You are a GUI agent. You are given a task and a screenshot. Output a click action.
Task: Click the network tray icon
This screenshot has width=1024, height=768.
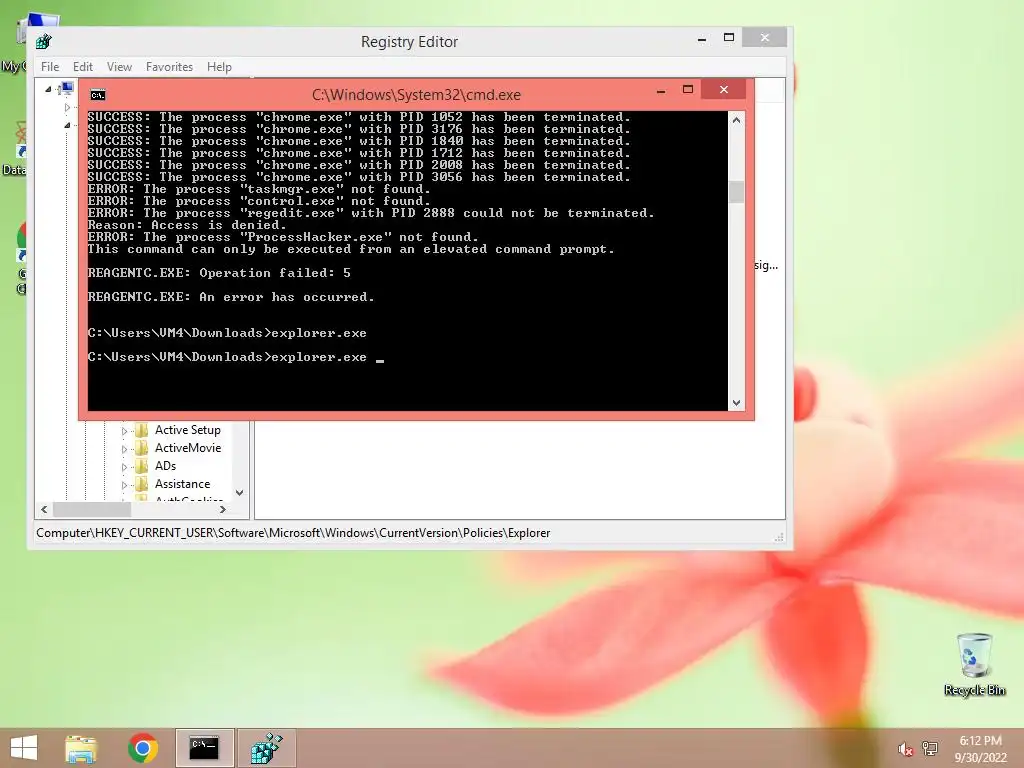point(930,749)
